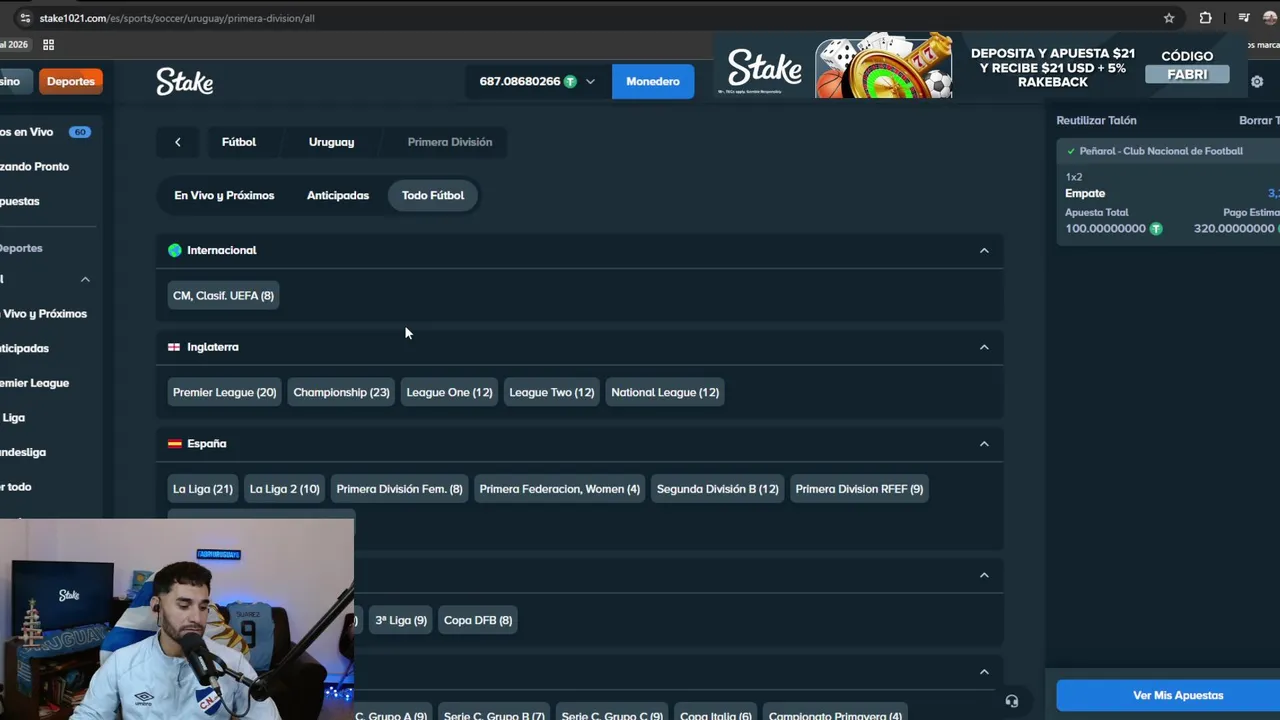Click the Internacional globe icon
This screenshot has height=720, width=1280.
click(175, 250)
